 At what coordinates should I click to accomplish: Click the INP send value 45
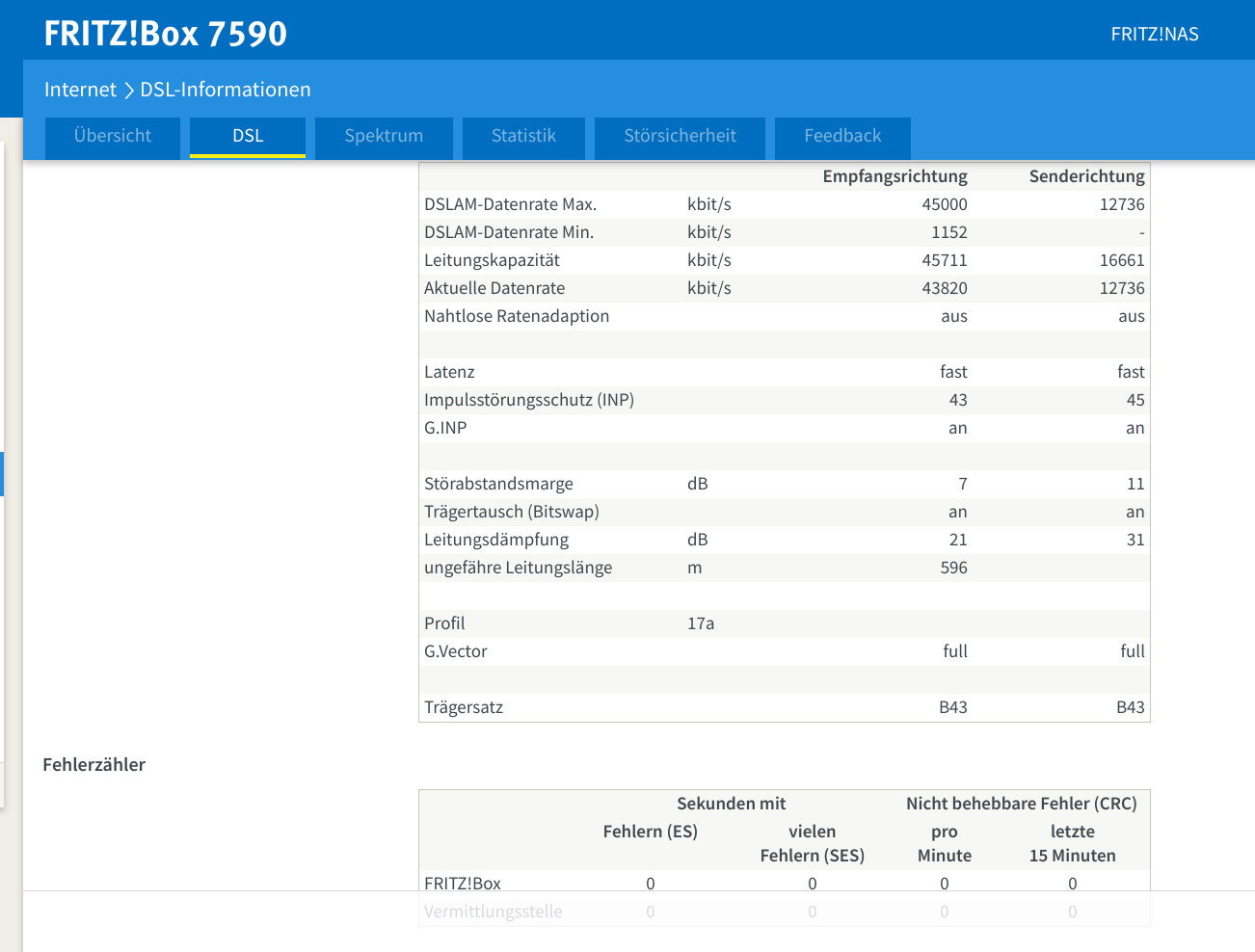[x=1135, y=400]
